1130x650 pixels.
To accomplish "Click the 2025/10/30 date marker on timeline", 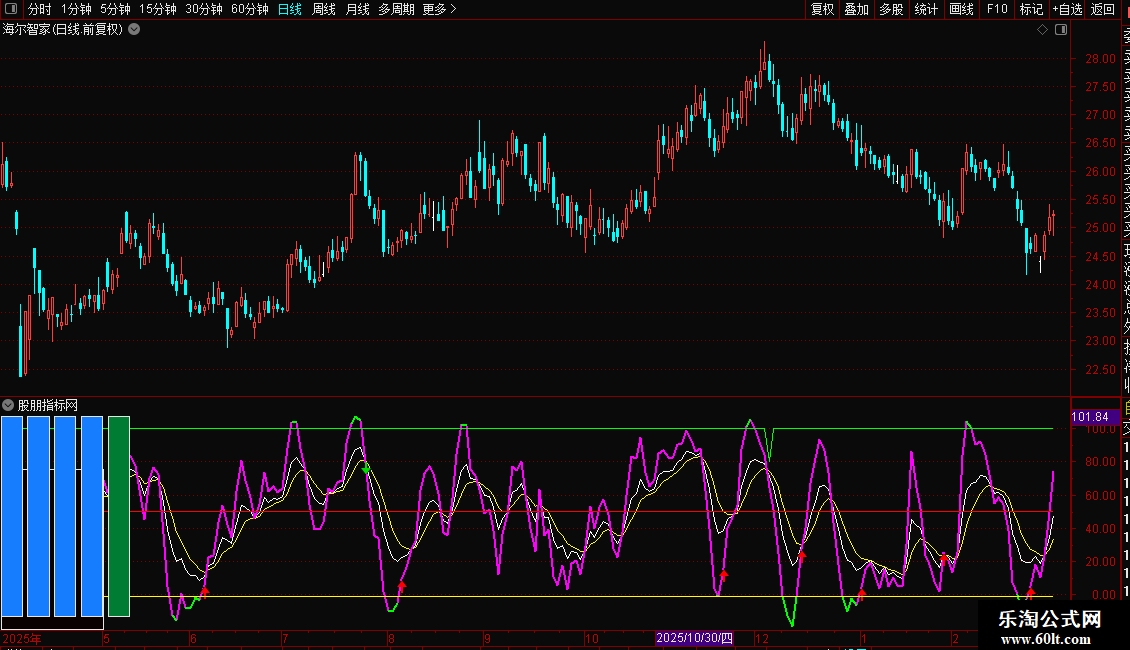I will pos(694,638).
